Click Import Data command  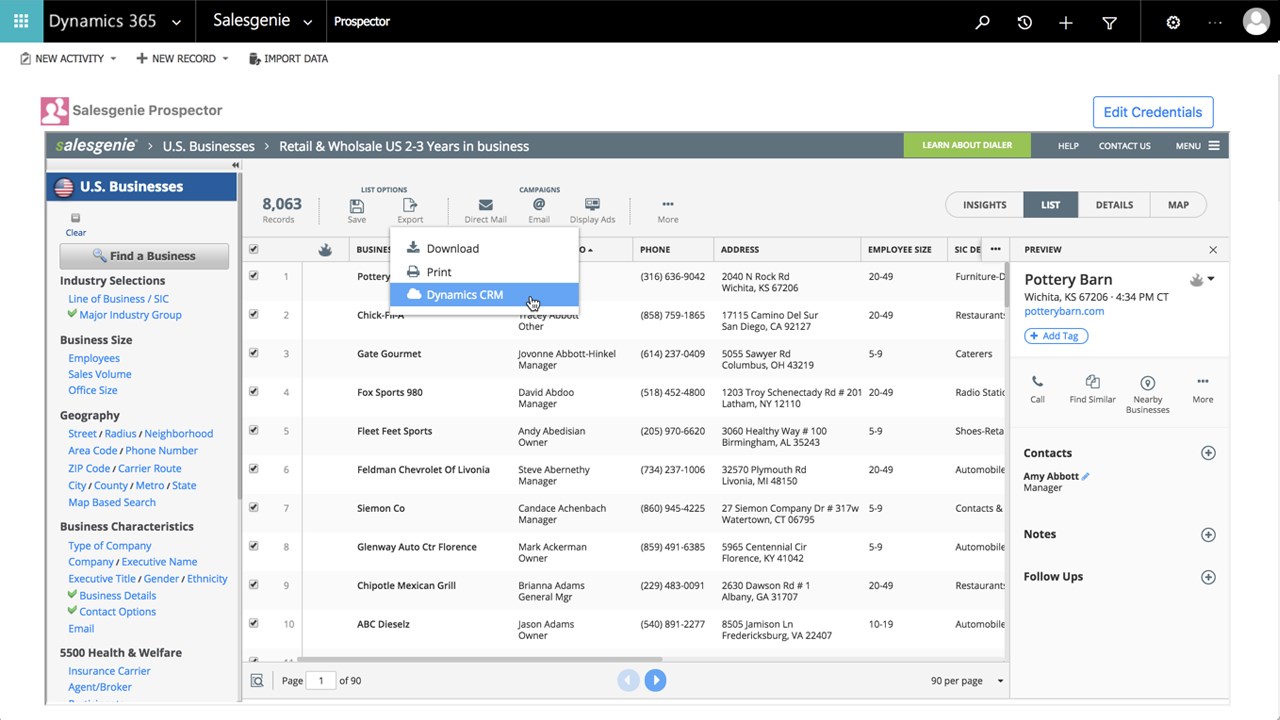coord(286,59)
